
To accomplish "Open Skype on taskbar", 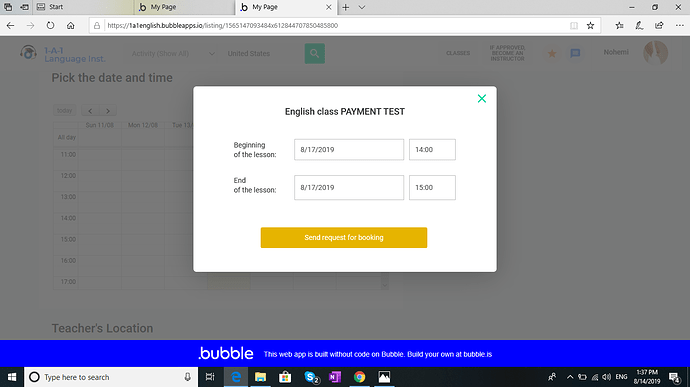I will (x=311, y=377).
